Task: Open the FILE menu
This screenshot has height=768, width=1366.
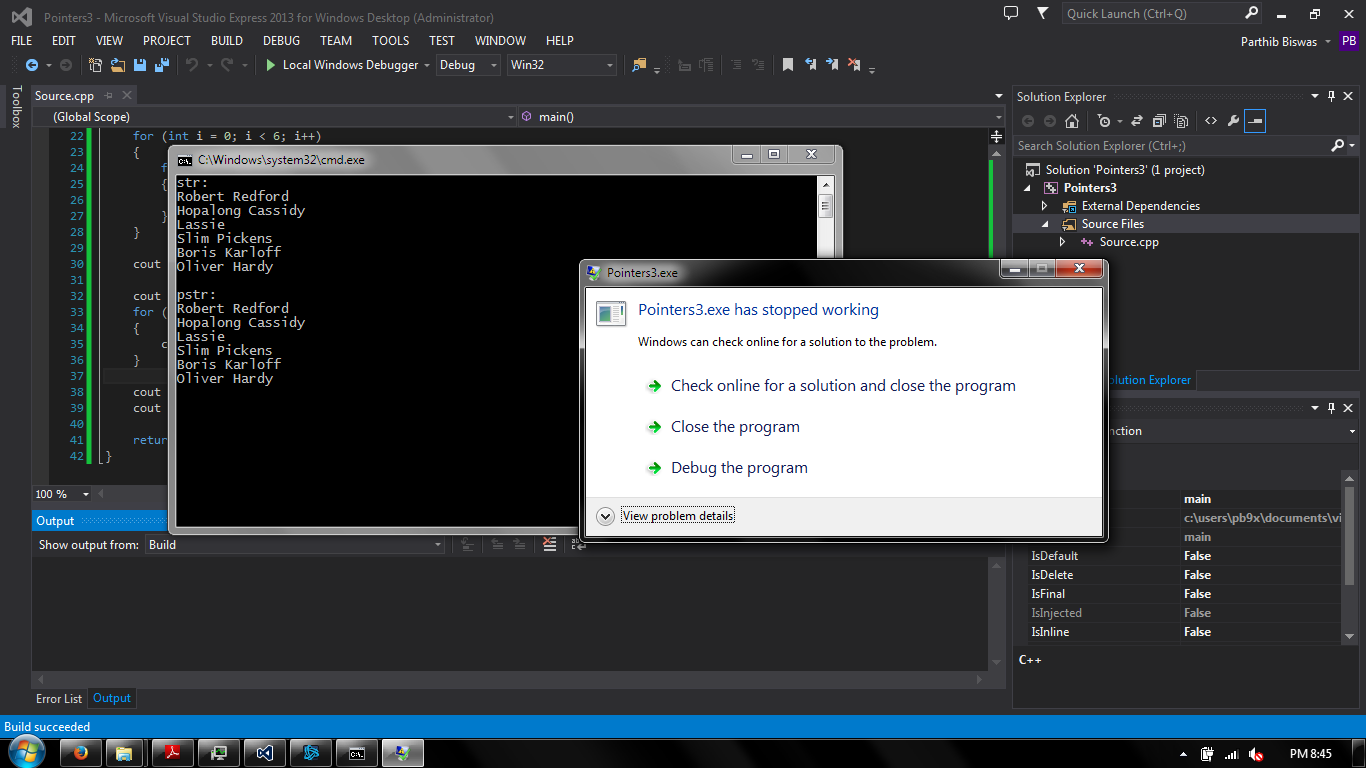Action: (21, 41)
